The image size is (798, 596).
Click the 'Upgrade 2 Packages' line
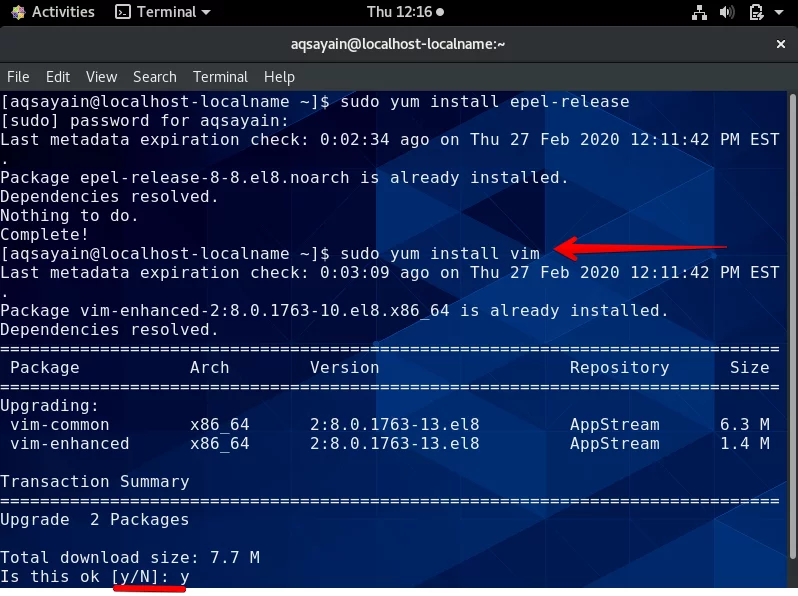point(95,520)
